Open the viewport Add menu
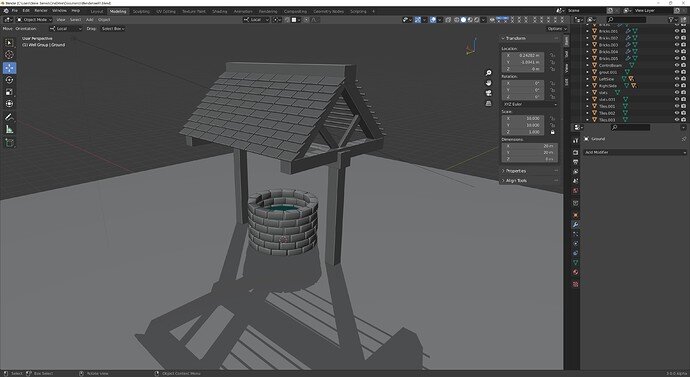The width and height of the screenshot is (690, 377). click(x=89, y=20)
